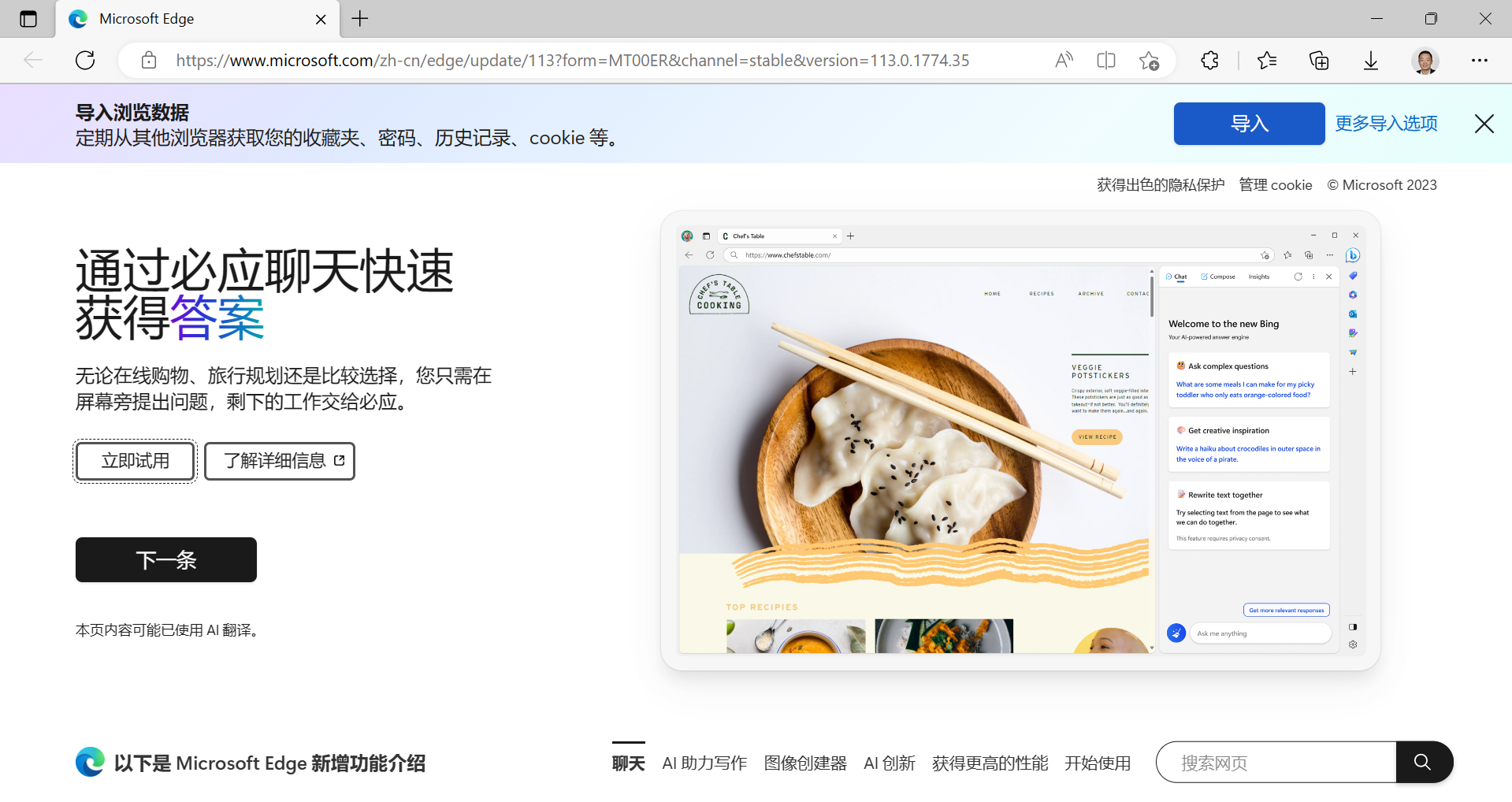Restore down the browser window
This screenshot has width=1512, height=802.
click(1431, 19)
